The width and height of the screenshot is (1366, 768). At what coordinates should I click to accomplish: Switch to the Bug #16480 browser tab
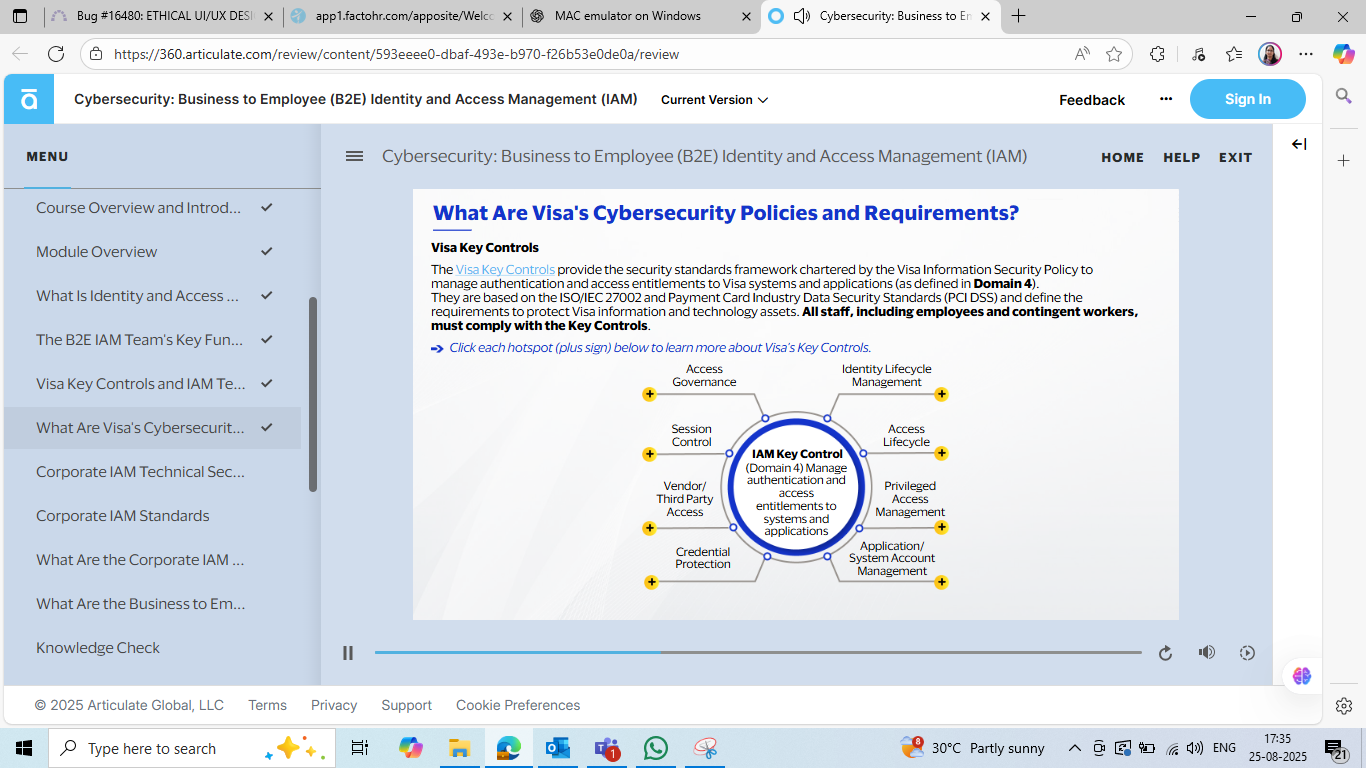pyautogui.click(x=160, y=16)
